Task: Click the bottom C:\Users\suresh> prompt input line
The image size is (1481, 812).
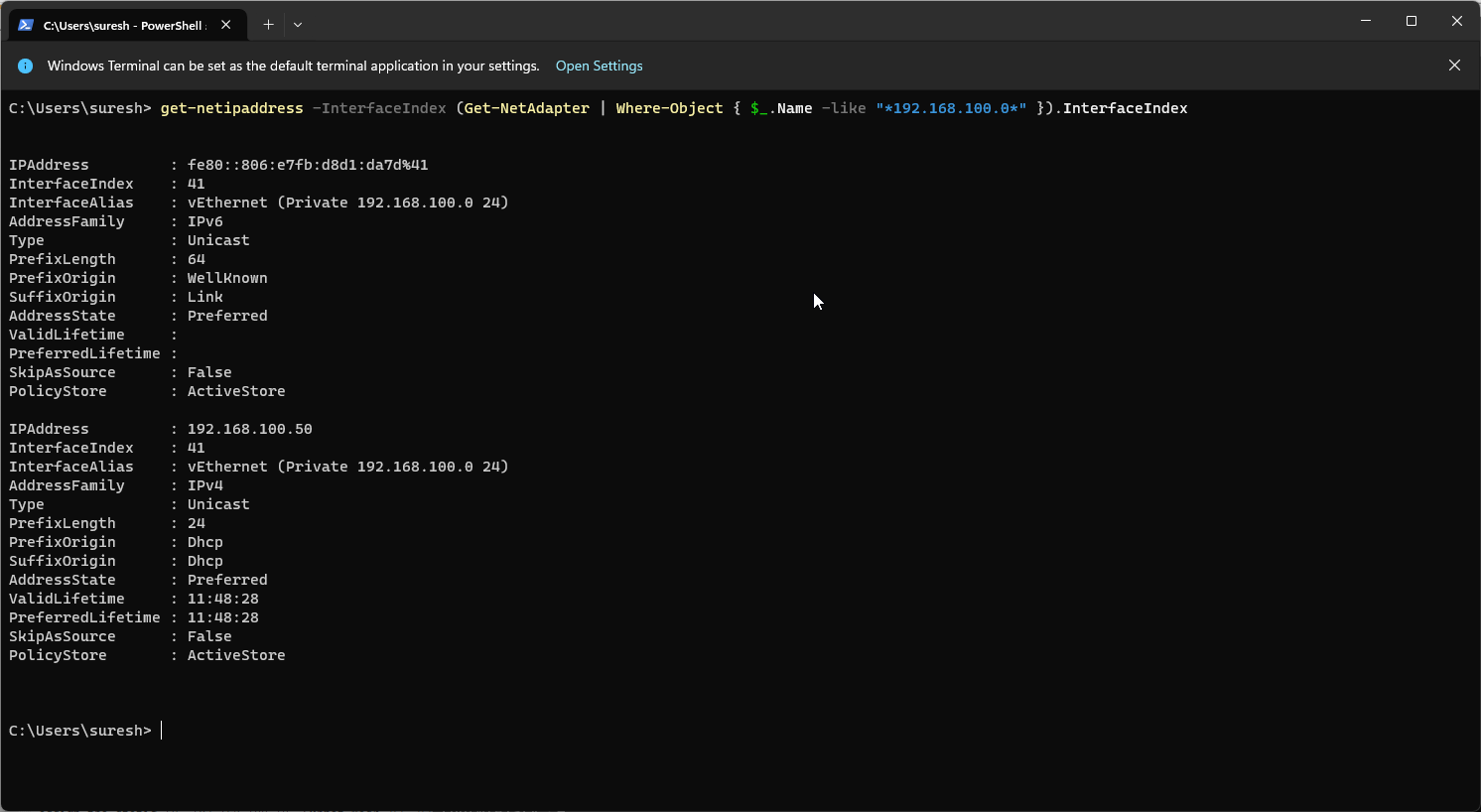Action: point(85,731)
